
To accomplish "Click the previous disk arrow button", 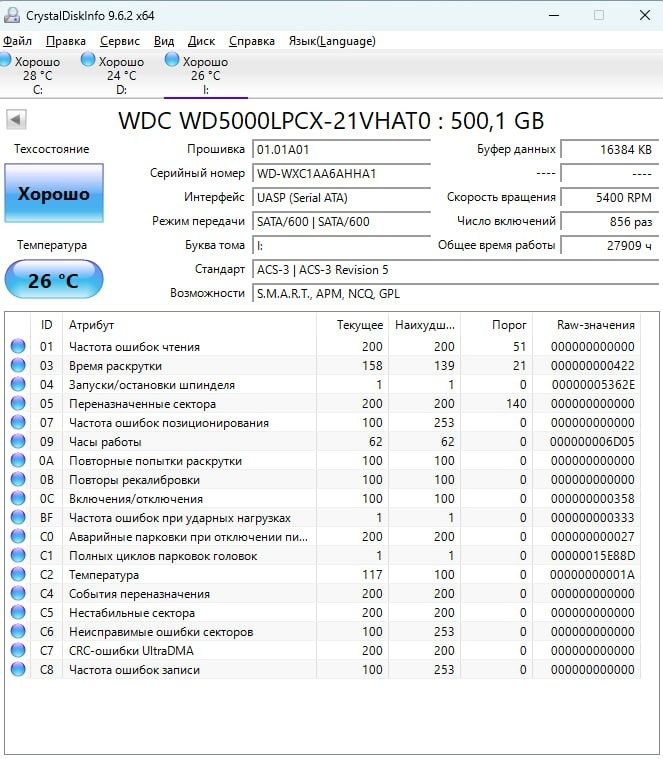I will pyautogui.click(x=16, y=119).
